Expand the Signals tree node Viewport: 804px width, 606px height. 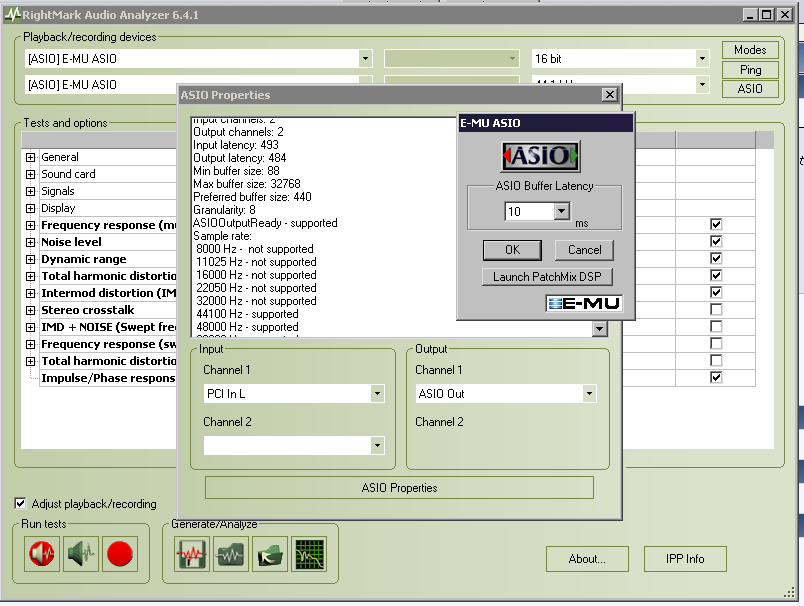pos(30,191)
